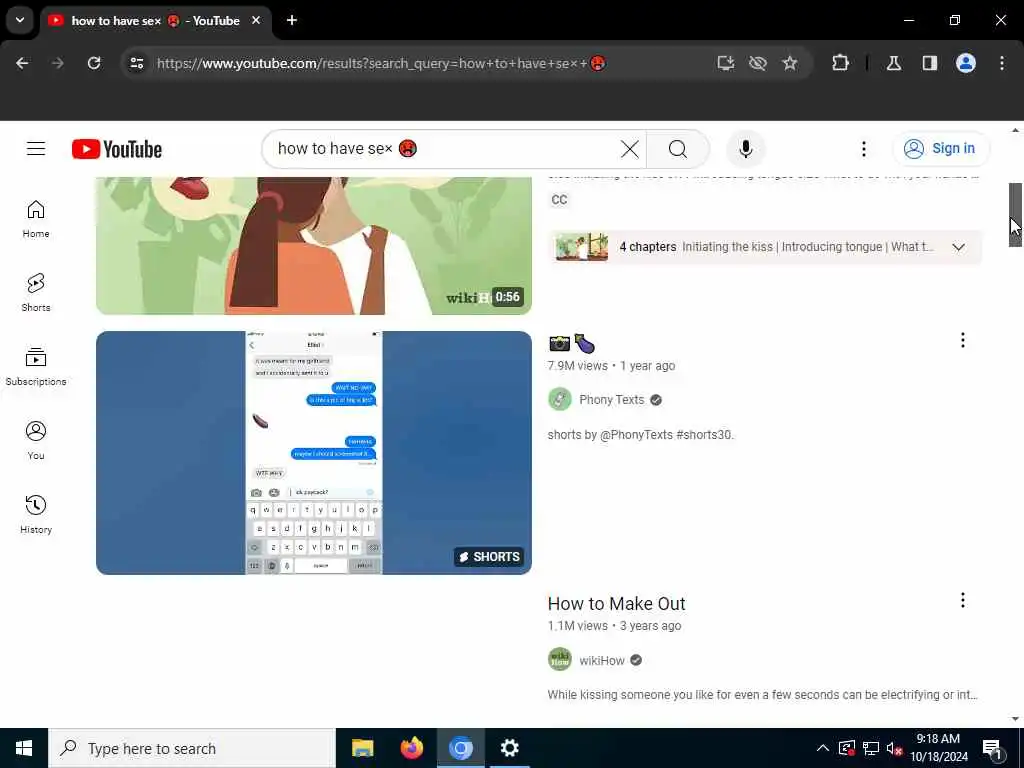The image size is (1024, 768).
Task: Click the network tray icon
Action: pos(871,748)
